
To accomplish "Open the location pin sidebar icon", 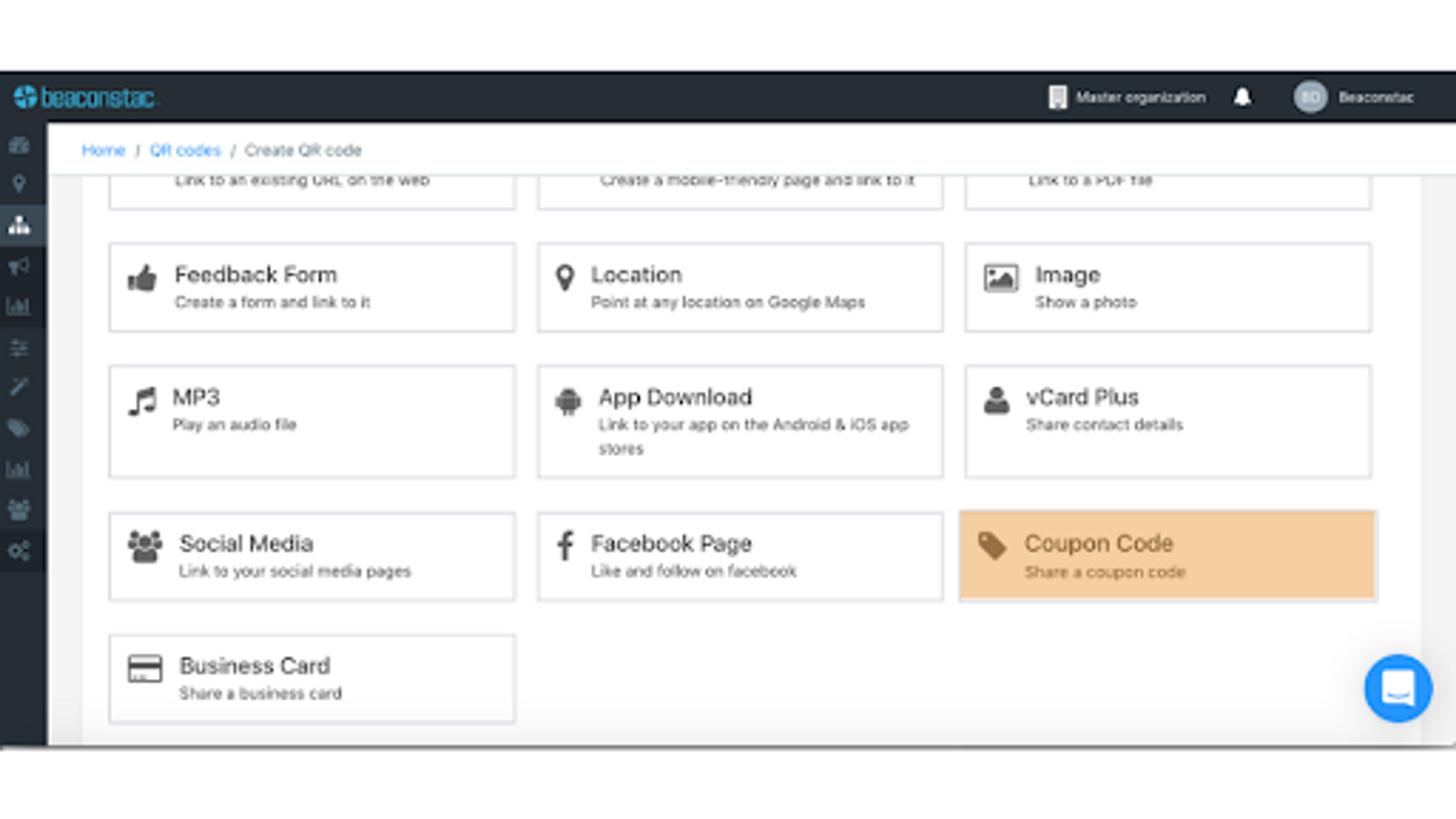I will [x=19, y=184].
